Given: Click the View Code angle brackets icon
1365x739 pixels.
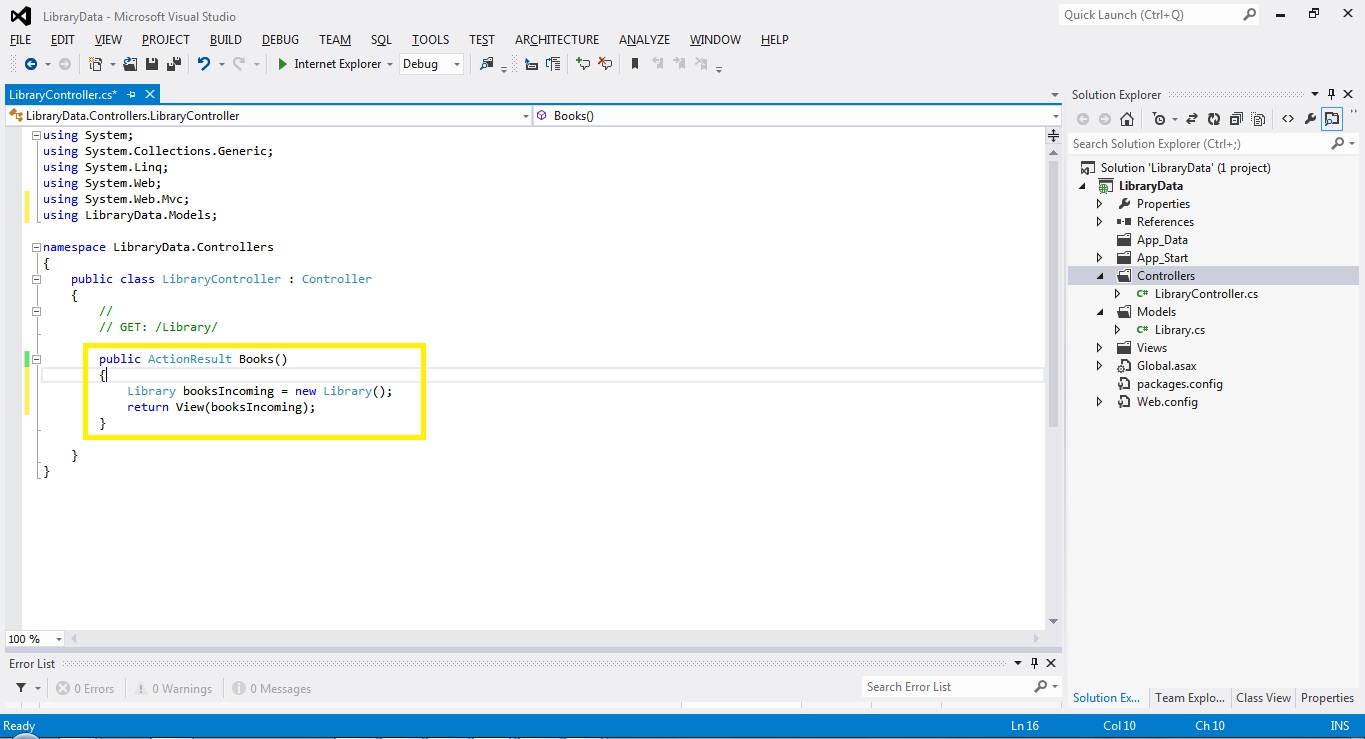Looking at the screenshot, I should 1288,119.
